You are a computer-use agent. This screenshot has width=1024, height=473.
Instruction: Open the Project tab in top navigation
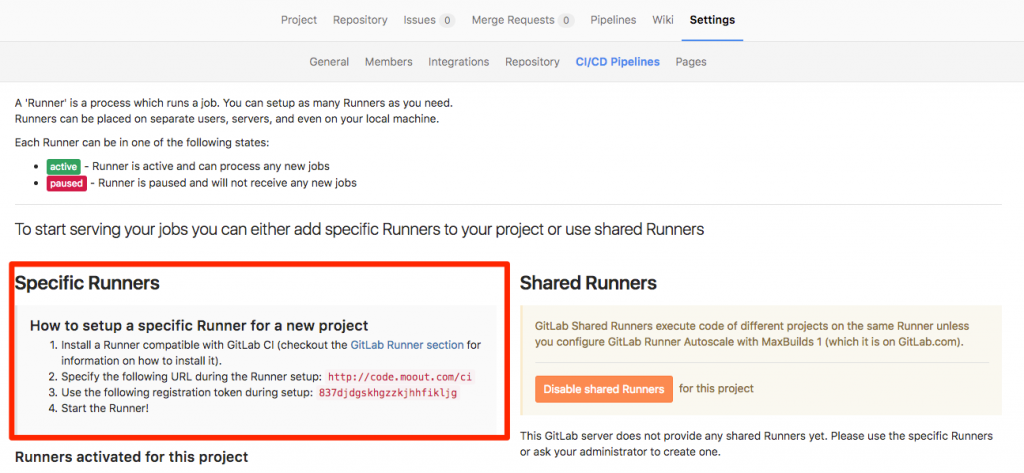[299, 20]
